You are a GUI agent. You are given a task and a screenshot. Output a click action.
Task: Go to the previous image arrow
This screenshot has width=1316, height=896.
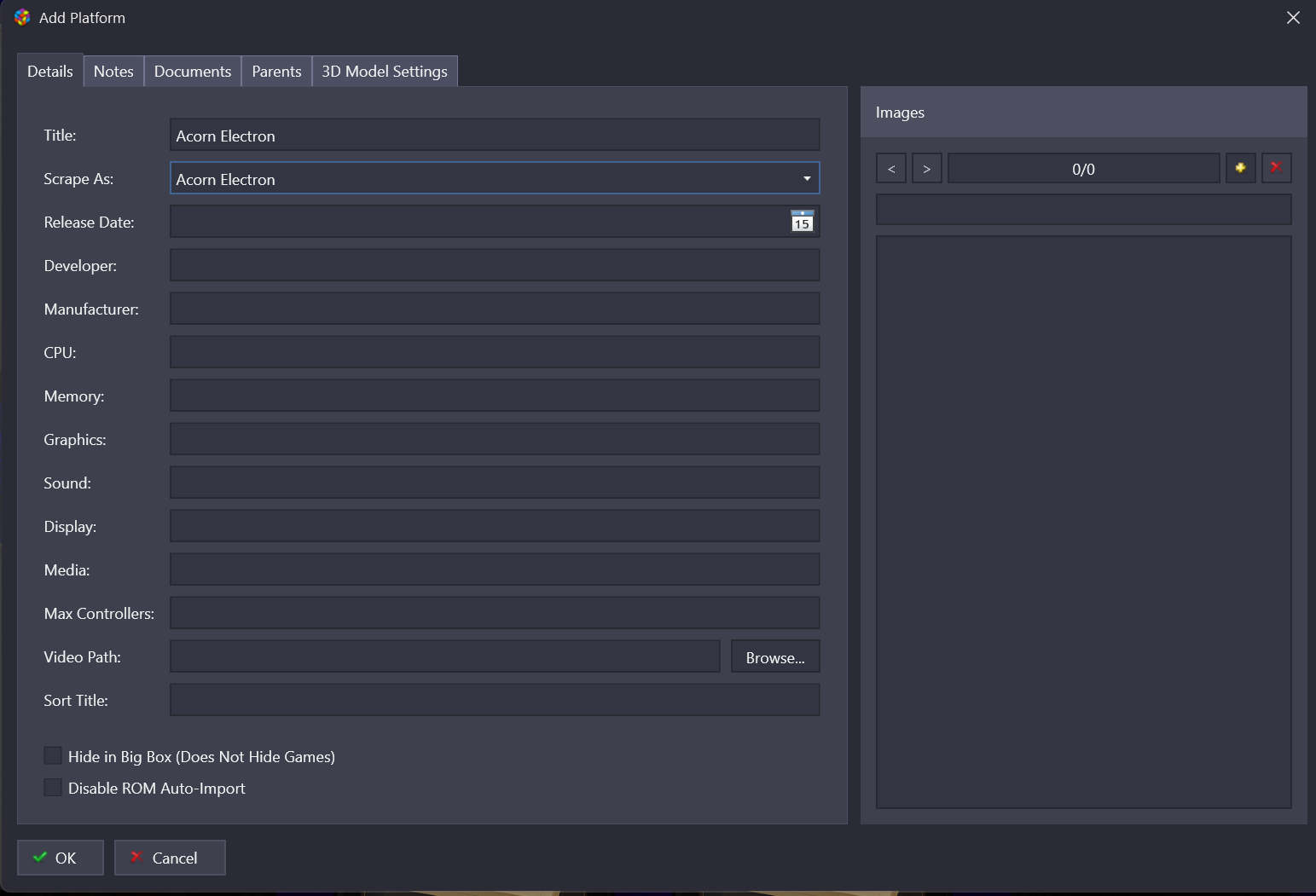891,169
